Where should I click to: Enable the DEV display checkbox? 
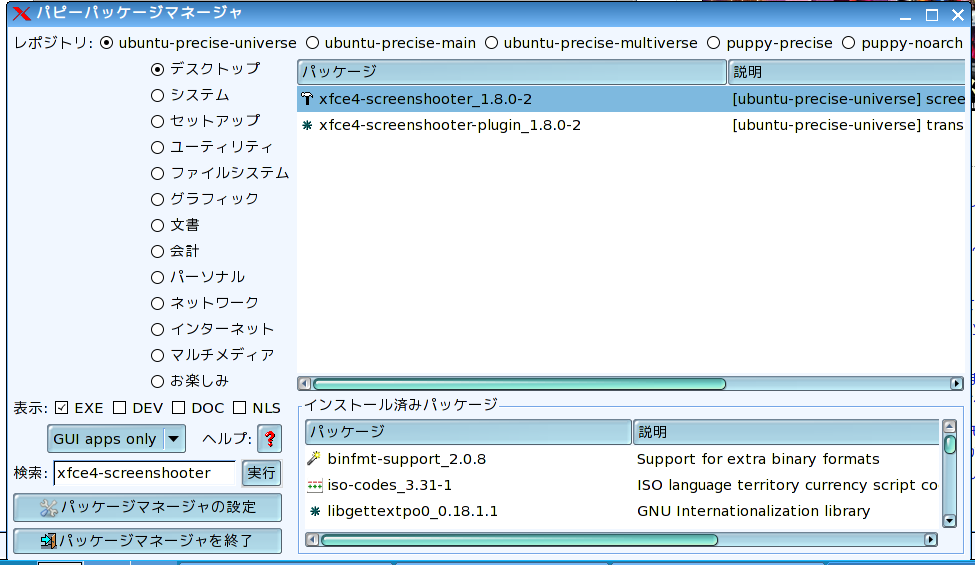(119, 408)
